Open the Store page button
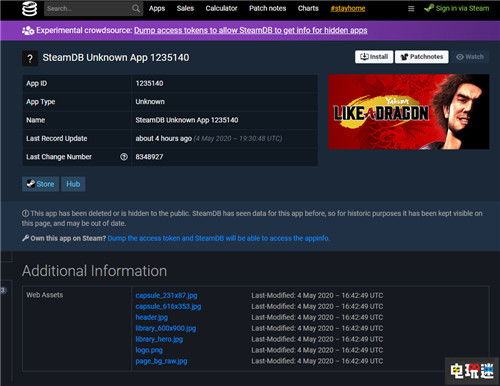 [x=41, y=184]
